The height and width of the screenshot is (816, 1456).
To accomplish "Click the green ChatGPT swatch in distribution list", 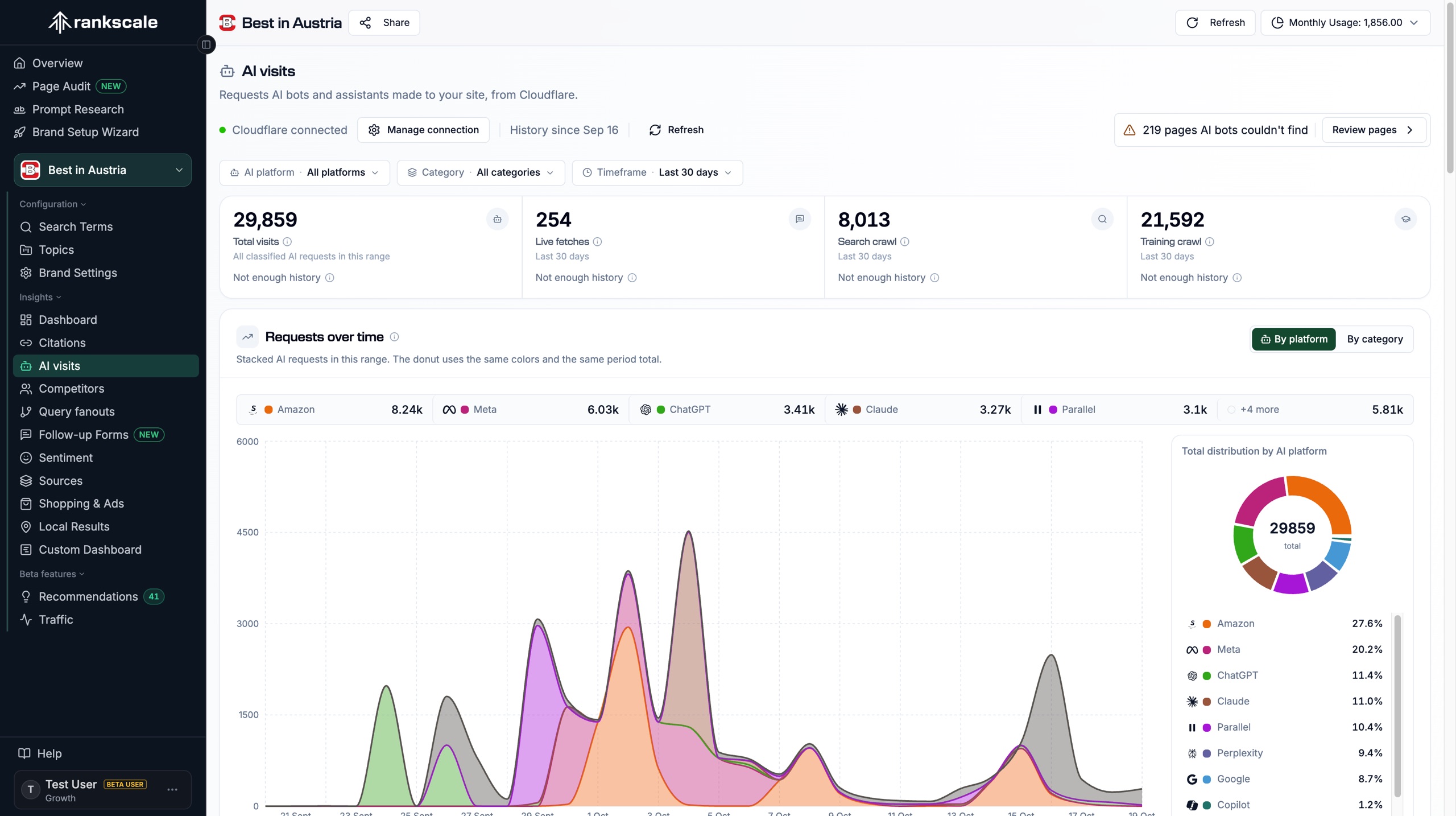I will pyautogui.click(x=1207, y=675).
